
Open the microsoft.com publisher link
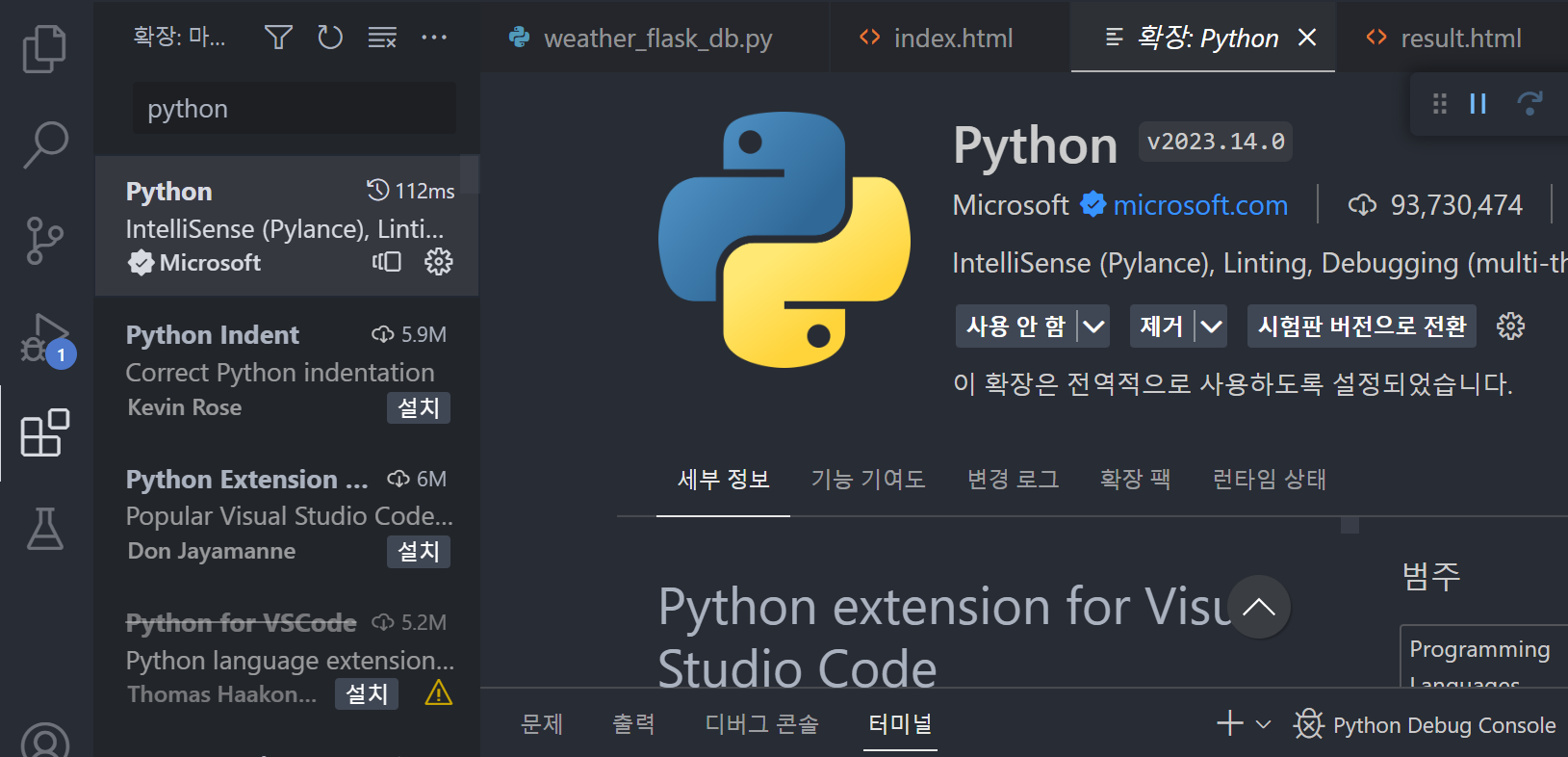[x=1200, y=205]
